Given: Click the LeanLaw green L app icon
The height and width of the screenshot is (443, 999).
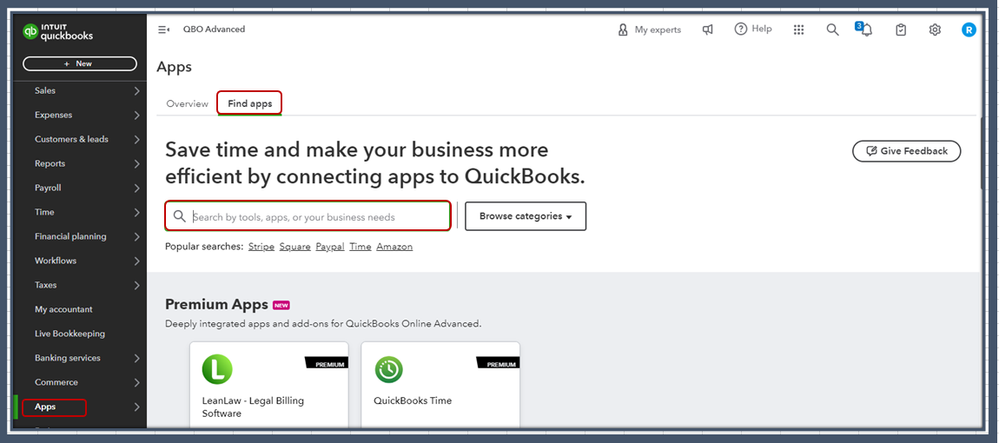Looking at the screenshot, I should [217, 369].
